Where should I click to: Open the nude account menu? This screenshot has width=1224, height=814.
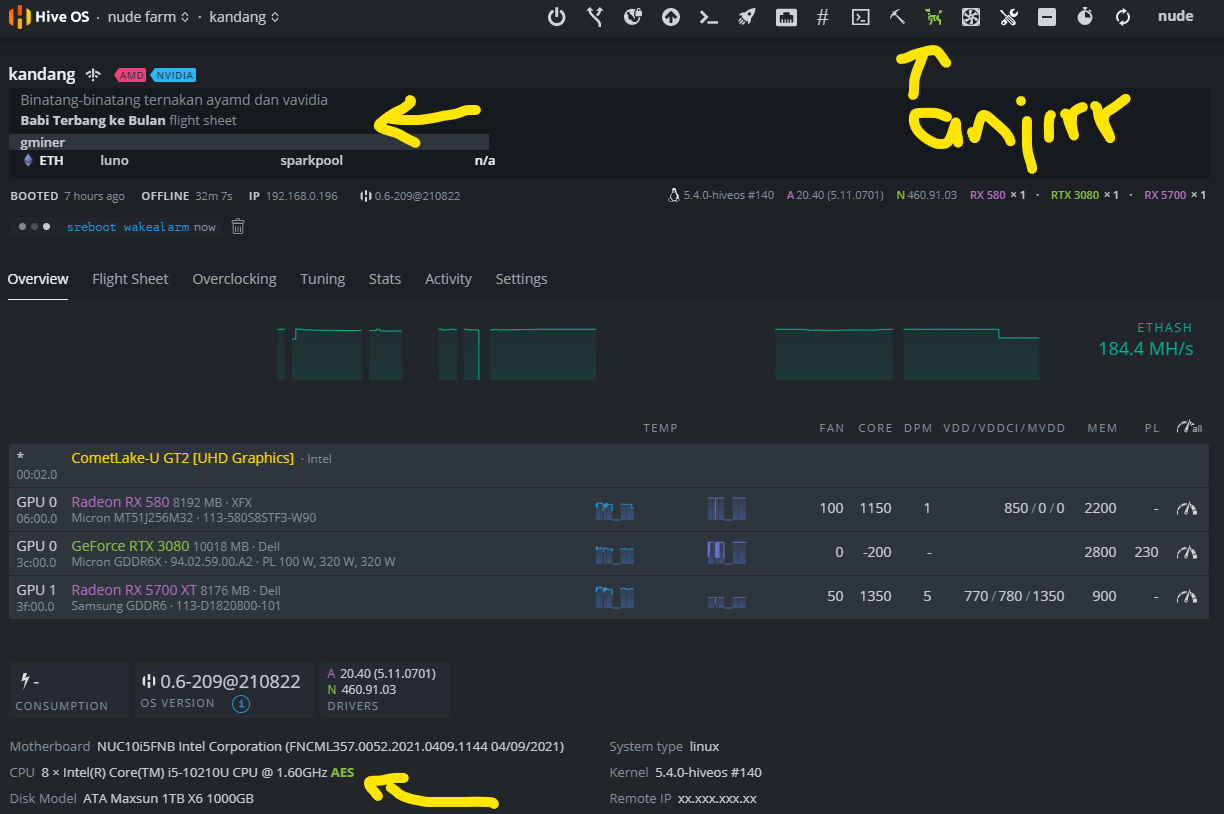1175,17
